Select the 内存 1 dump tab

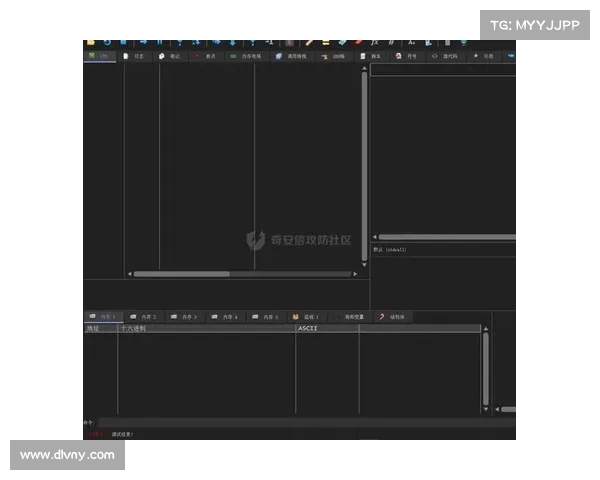103,317
